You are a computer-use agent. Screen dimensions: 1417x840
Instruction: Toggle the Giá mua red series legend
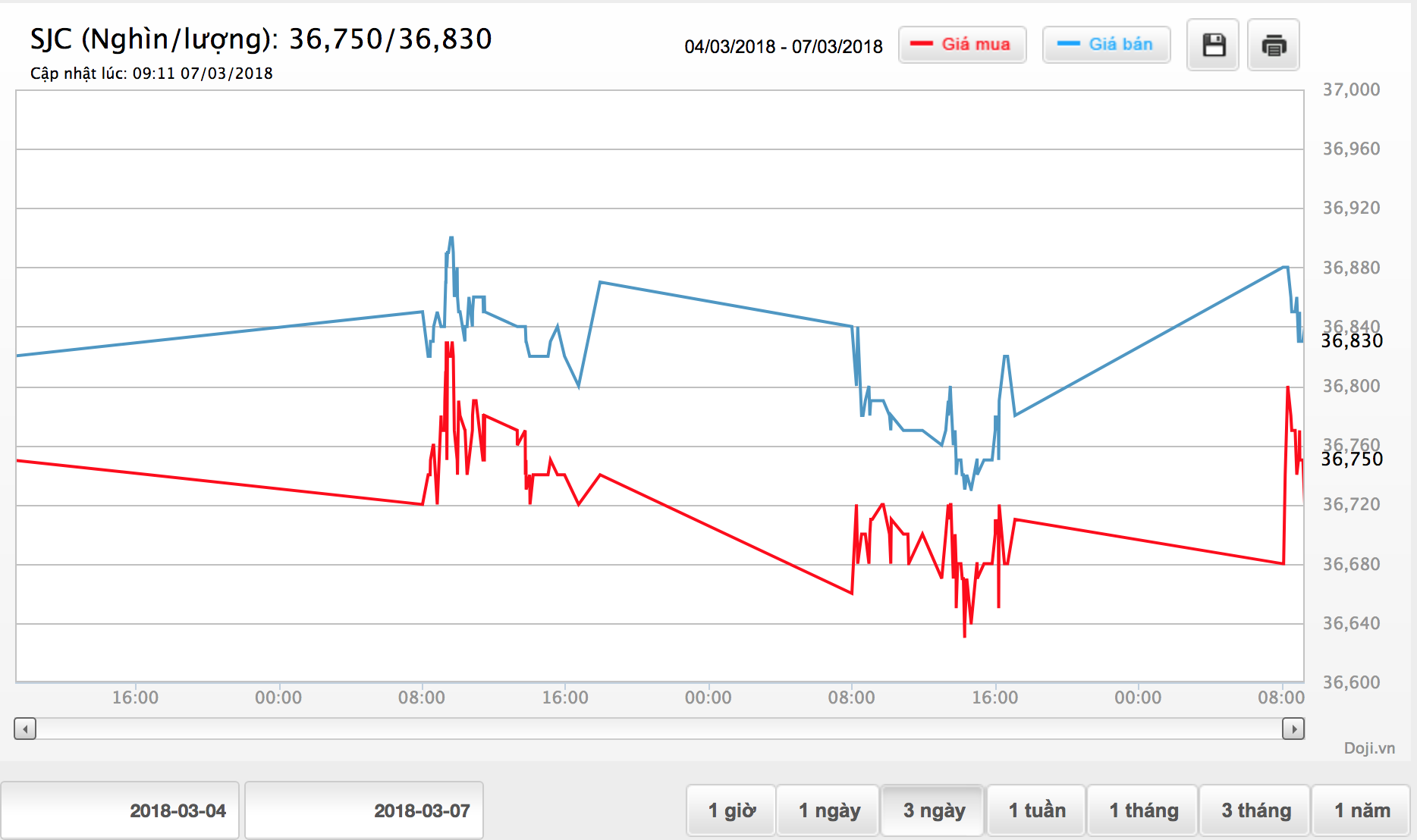[962, 45]
